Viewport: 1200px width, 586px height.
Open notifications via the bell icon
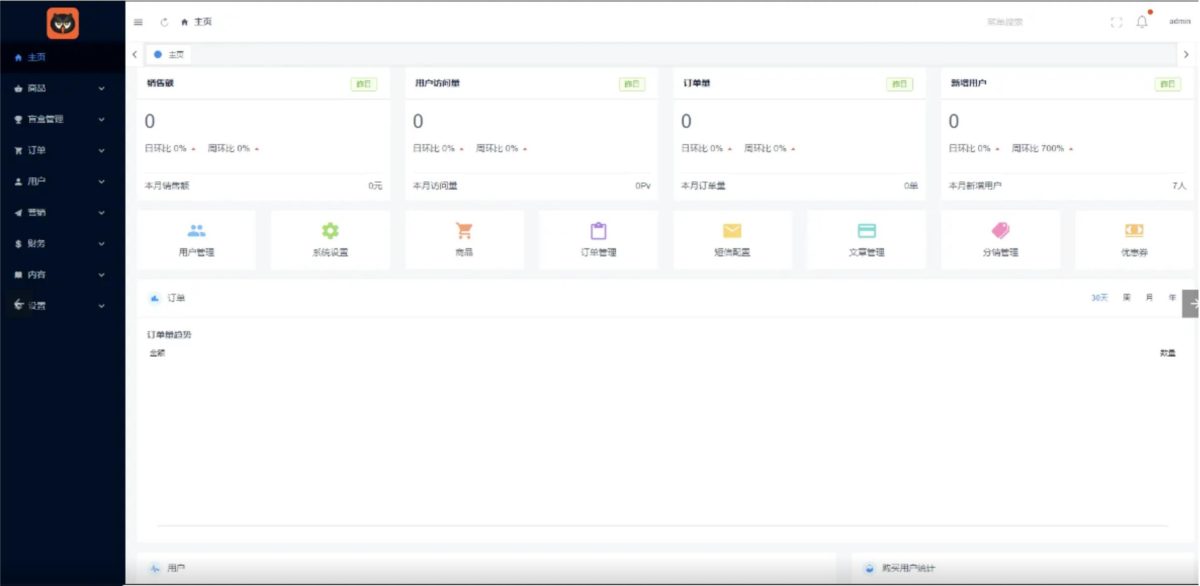[1142, 22]
